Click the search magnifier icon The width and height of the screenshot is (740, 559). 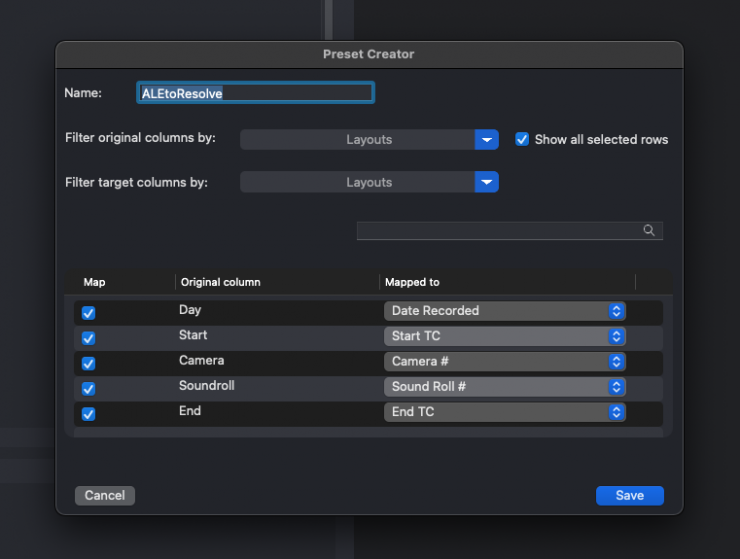[649, 231]
